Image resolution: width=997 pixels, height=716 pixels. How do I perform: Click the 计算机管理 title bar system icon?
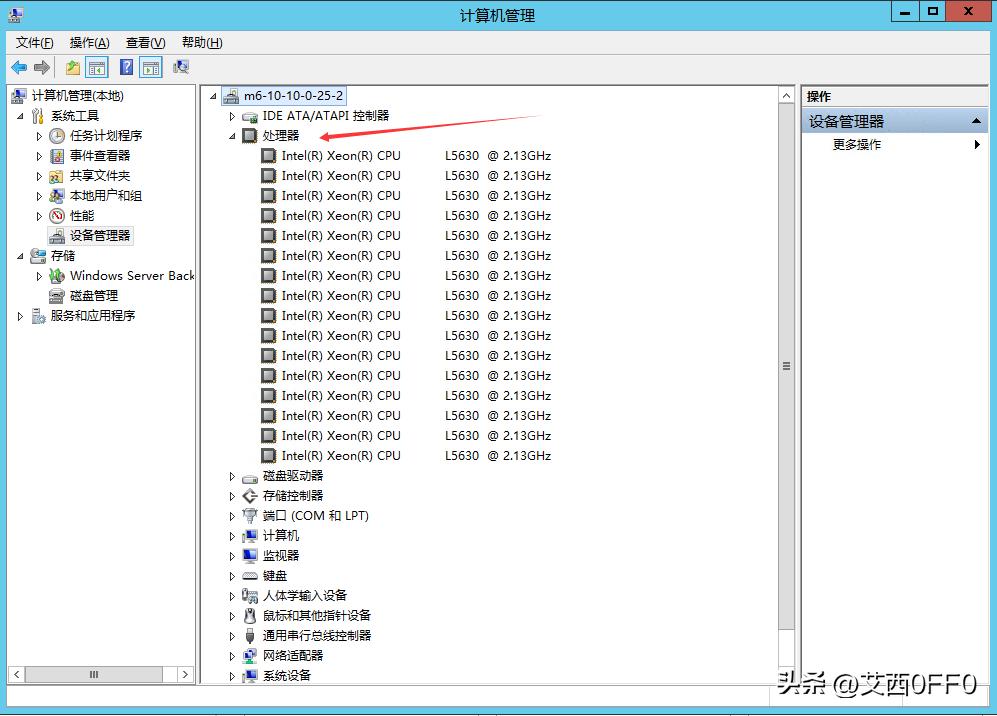16,15
